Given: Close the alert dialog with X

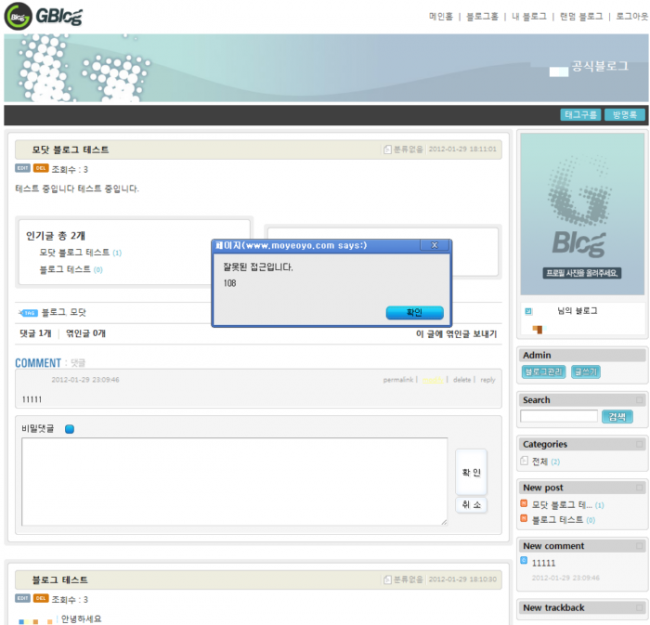Looking at the screenshot, I should click(434, 245).
